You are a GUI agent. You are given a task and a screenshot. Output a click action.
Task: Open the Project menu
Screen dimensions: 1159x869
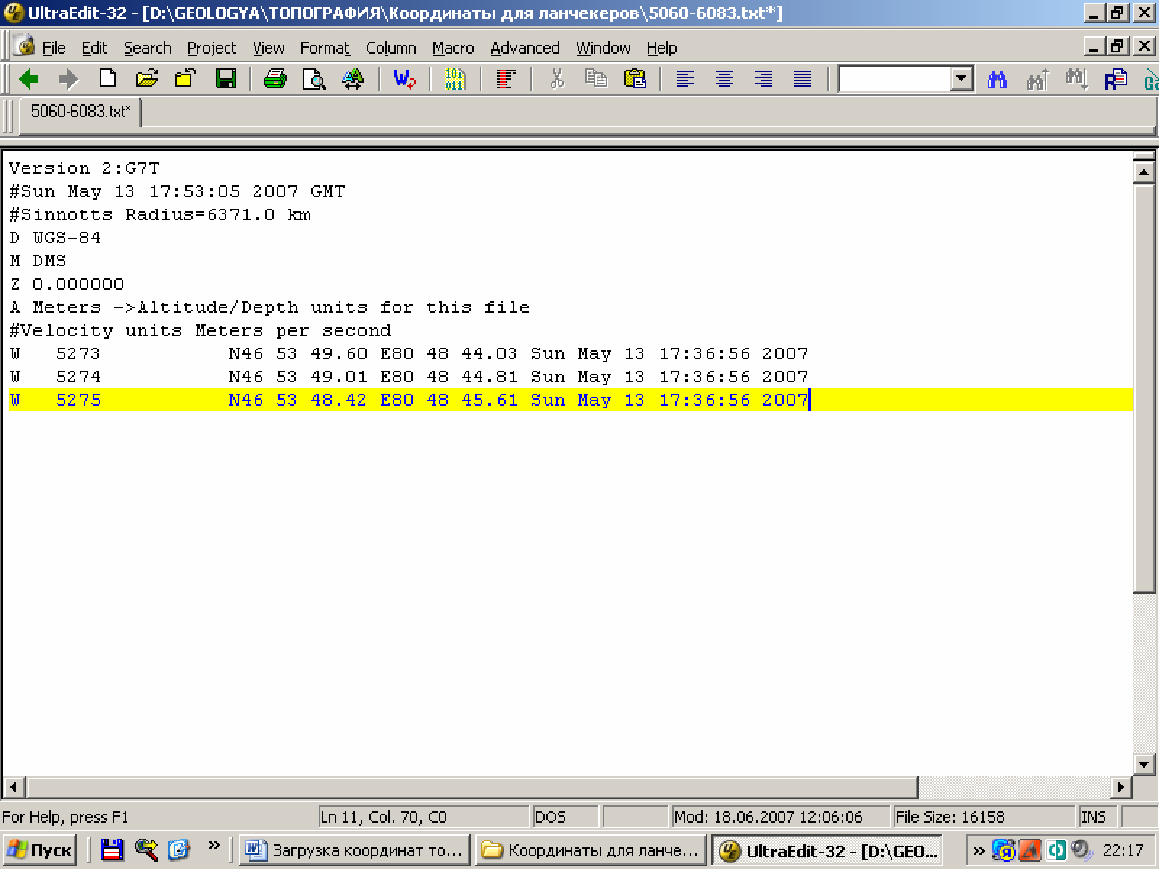pos(211,48)
